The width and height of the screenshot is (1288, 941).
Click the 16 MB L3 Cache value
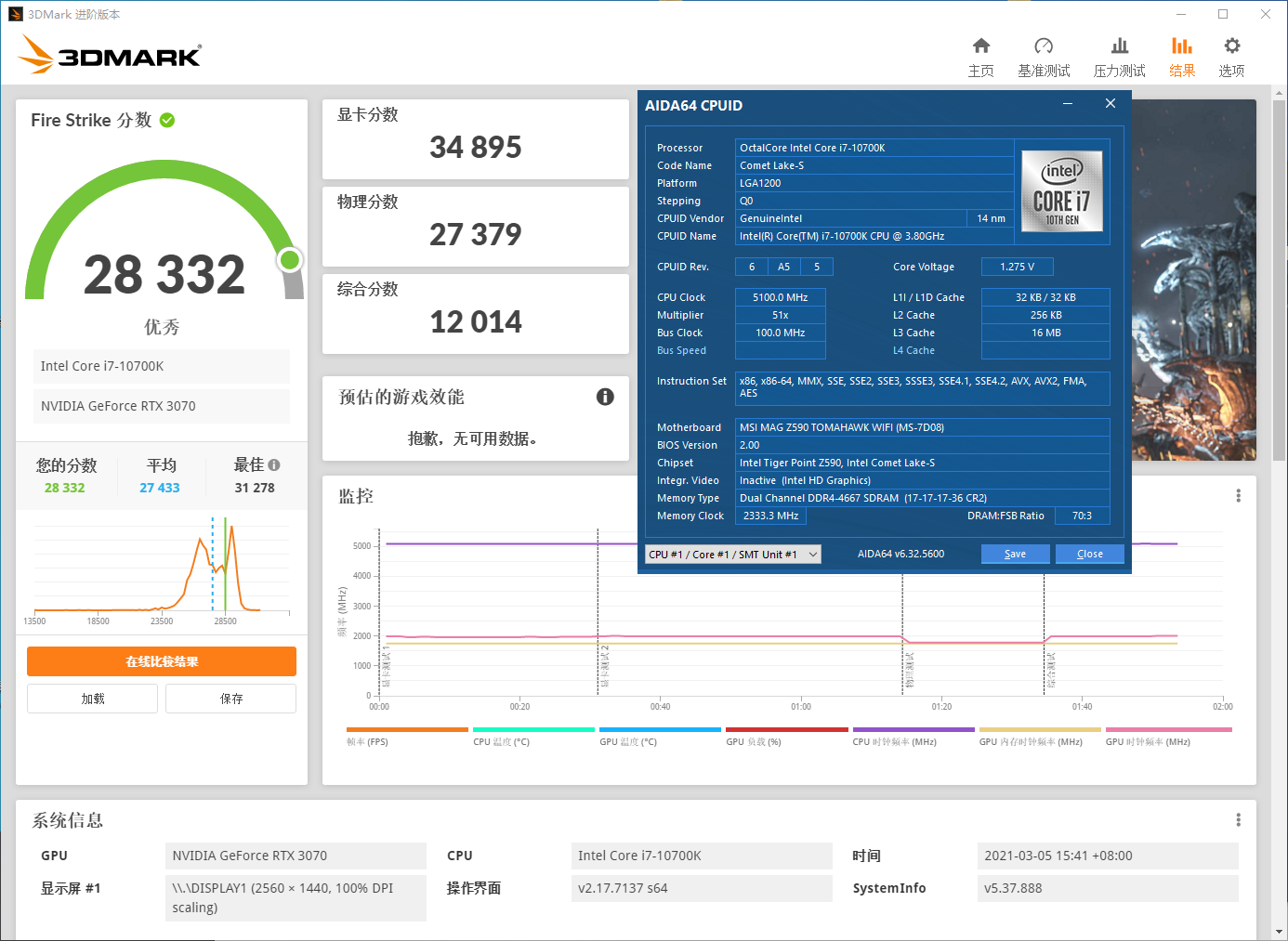[1045, 333]
